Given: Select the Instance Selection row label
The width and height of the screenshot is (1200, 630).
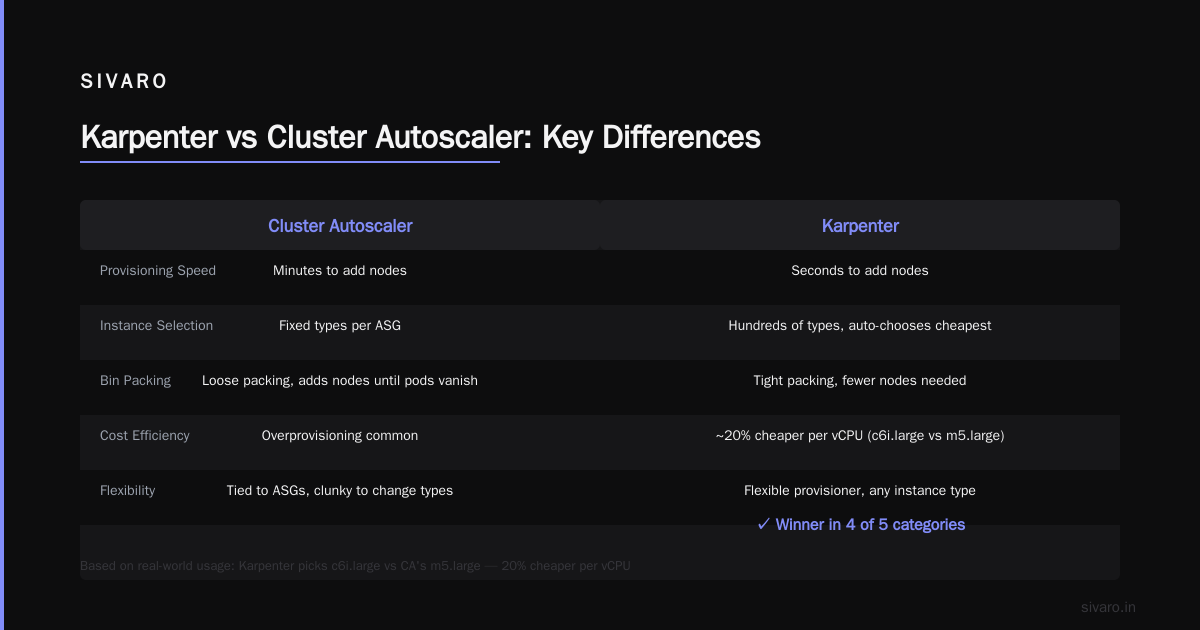Looking at the screenshot, I should 156,326.
